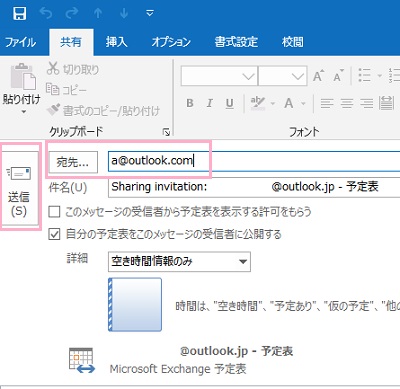Switch to the 挿入 tab
400x389 pixels.
point(116,42)
